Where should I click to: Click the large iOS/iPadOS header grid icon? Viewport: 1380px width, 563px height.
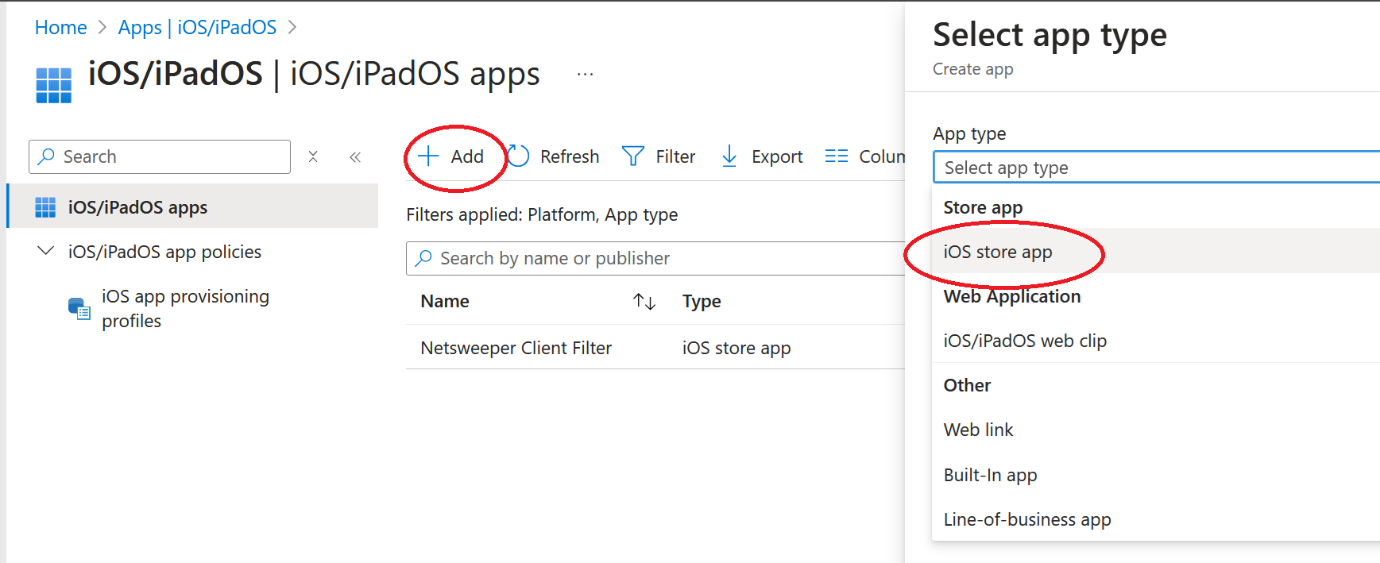tap(54, 86)
